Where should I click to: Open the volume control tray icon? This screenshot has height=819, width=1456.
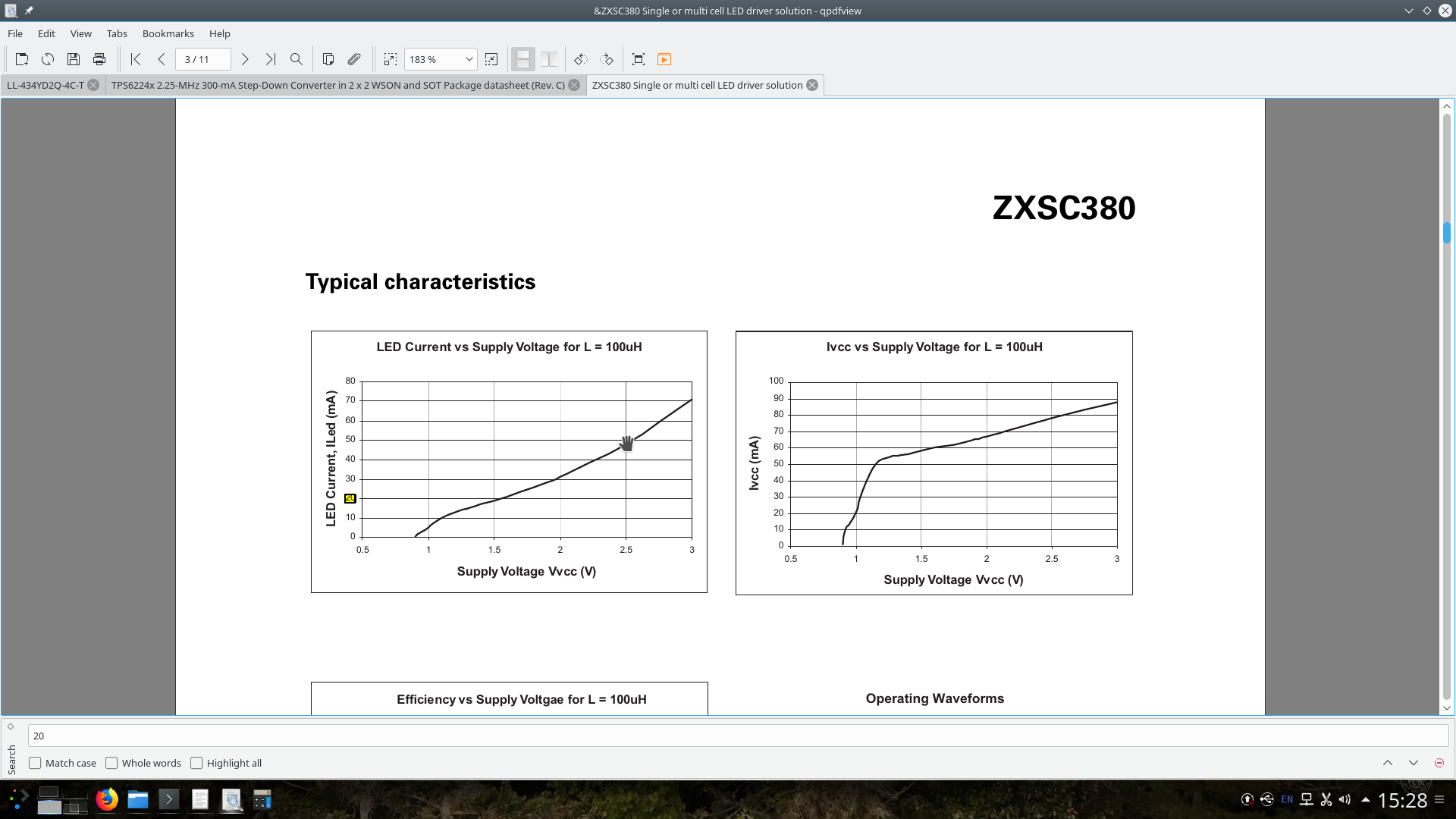[1345, 799]
